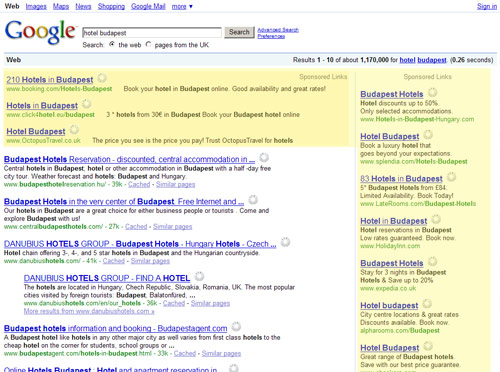Click Similar pages for danubiushotels.com/en/our_hotels
500x372 pixels.
[x=210, y=303]
